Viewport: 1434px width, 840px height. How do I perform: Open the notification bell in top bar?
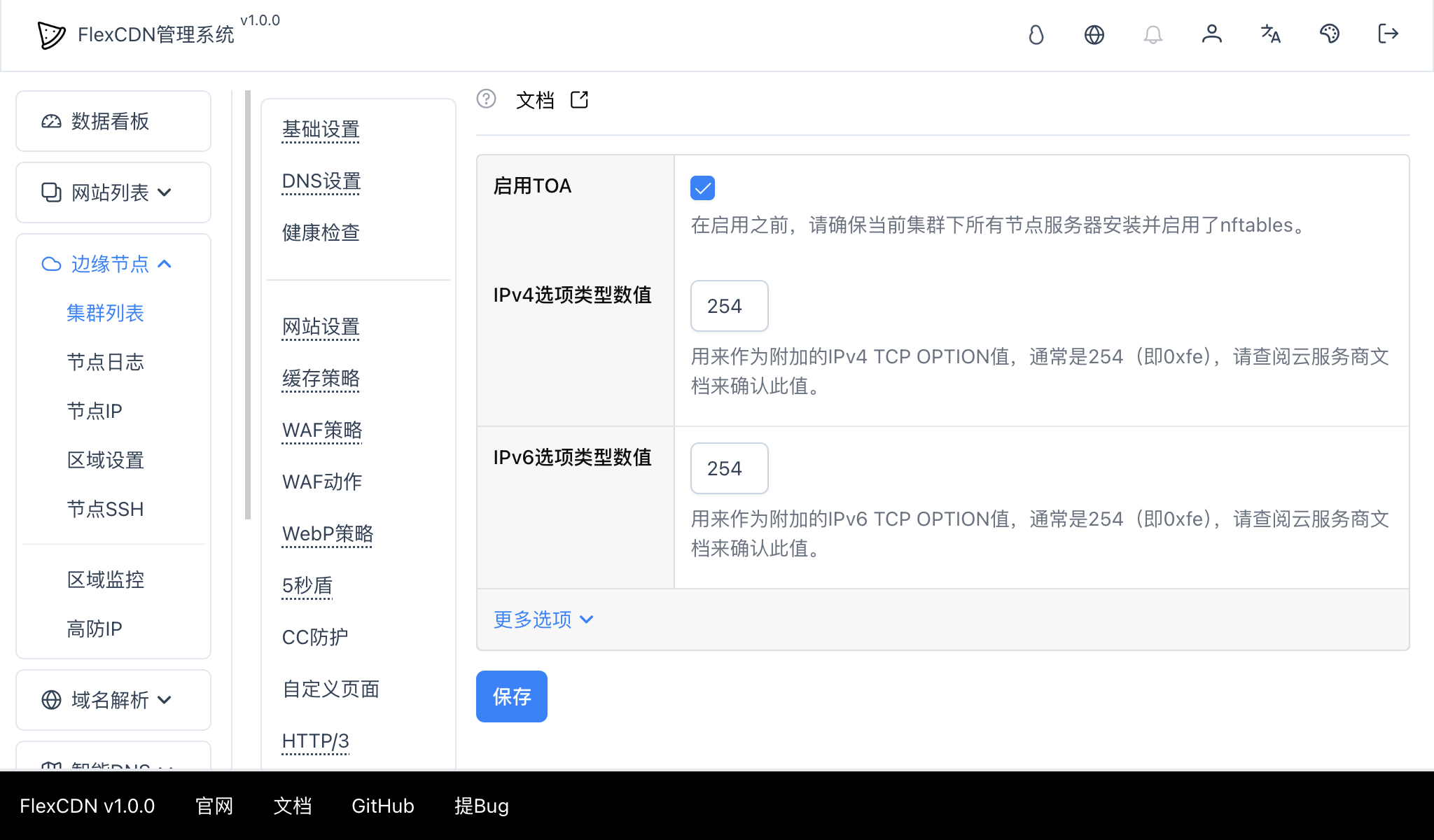[x=1153, y=34]
